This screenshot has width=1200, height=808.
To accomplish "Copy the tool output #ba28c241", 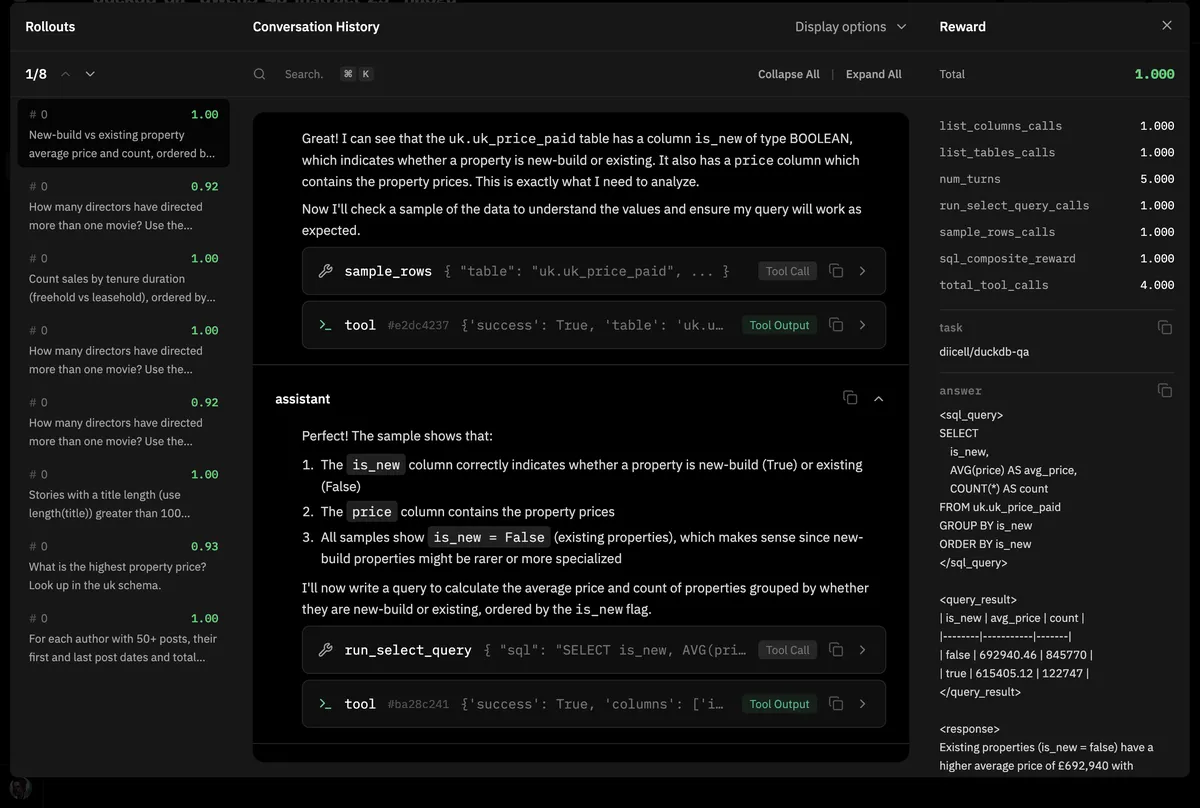I will click(837, 704).
